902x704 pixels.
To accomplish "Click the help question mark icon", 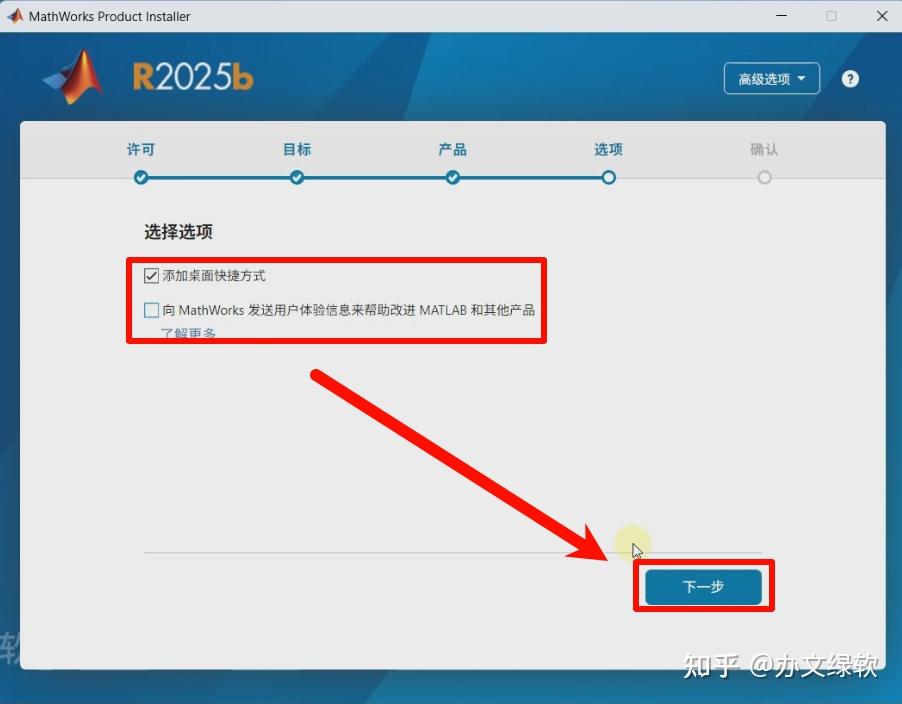I will [x=850, y=79].
